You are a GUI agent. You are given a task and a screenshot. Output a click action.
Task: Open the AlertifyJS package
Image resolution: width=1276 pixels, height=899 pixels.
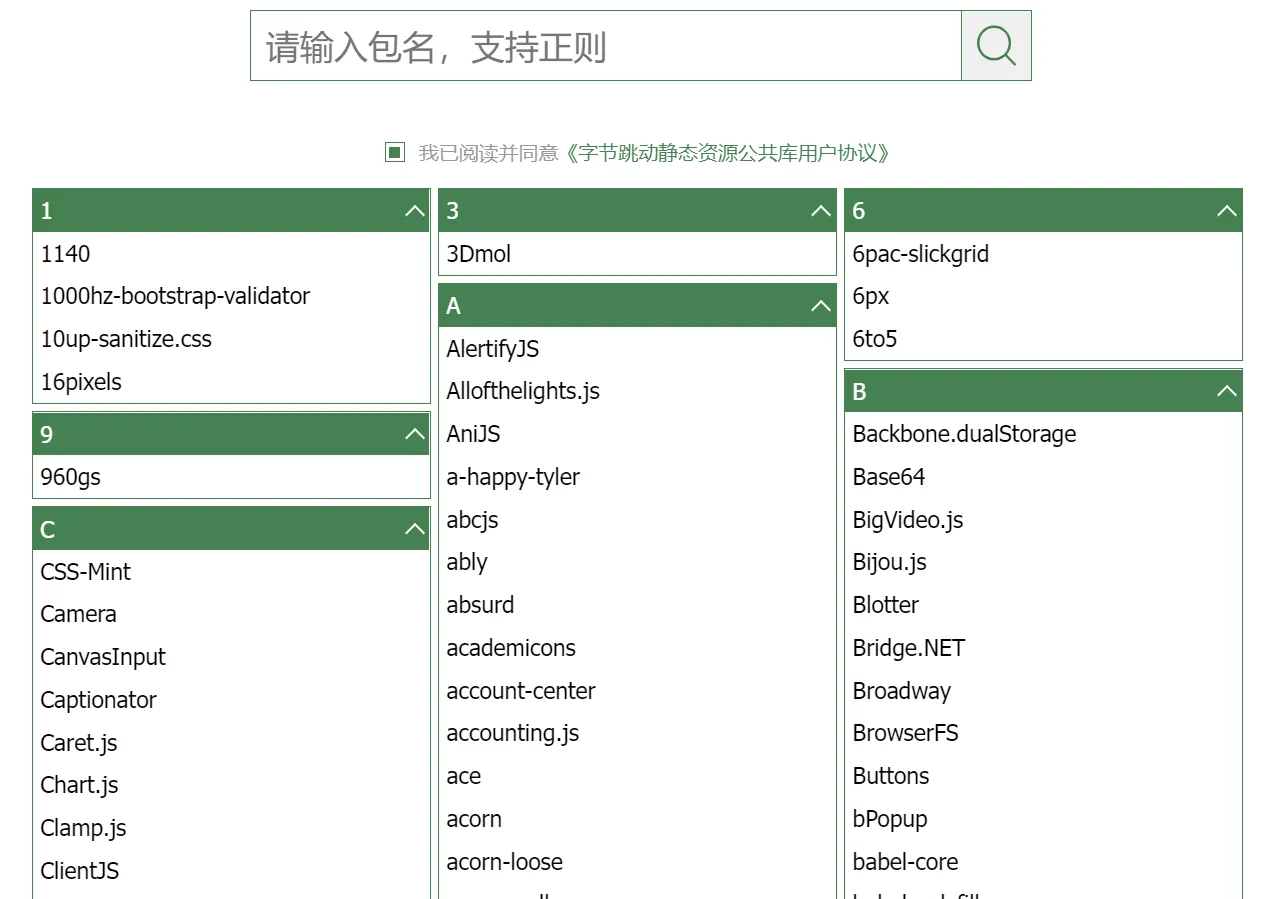click(493, 349)
